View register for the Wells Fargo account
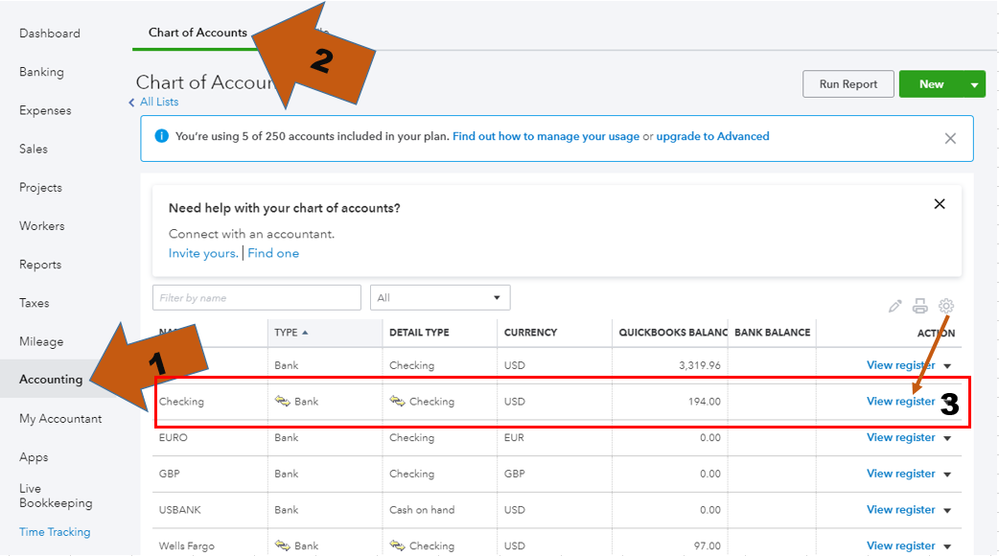The height and width of the screenshot is (556, 999). (901, 546)
